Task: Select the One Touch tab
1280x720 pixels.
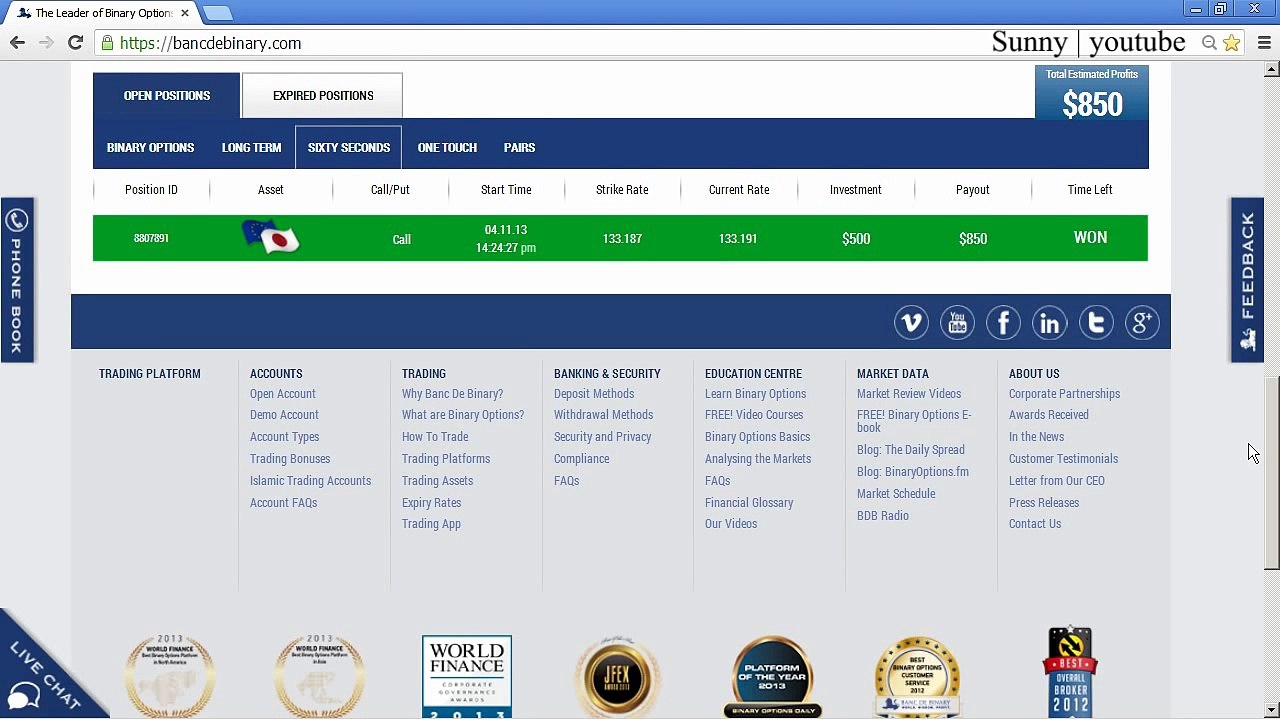Action: [447, 148]
